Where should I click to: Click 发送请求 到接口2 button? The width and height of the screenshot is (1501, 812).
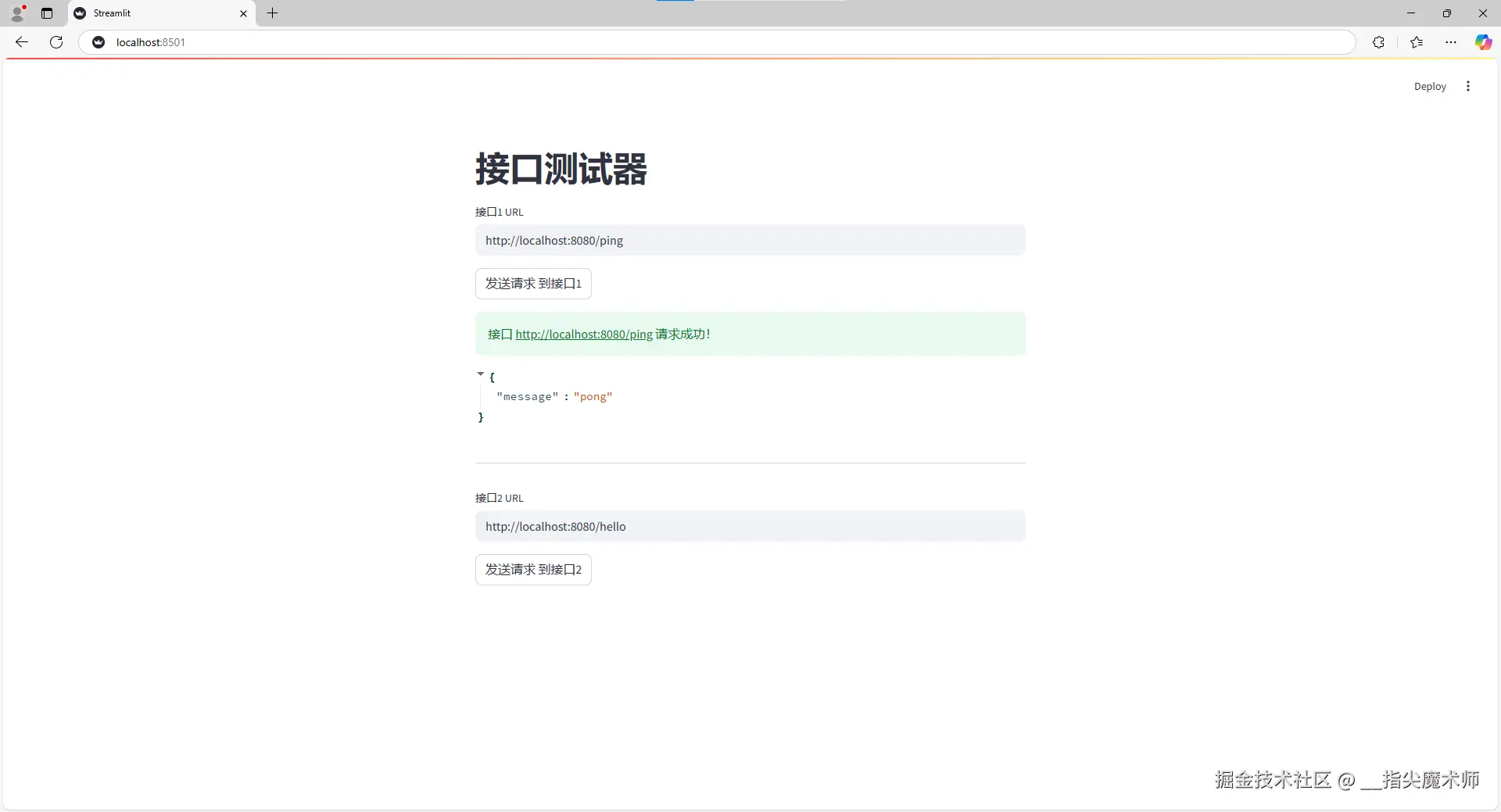(x=533, y=570)
